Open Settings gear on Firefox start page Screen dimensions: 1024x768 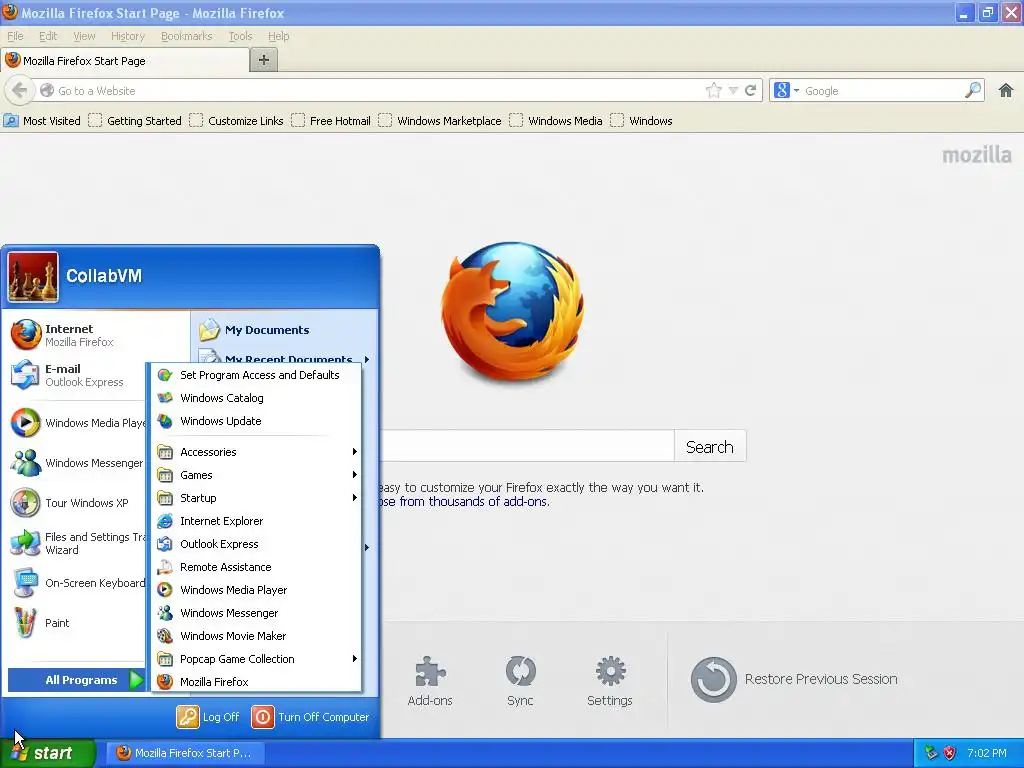click(610, 681)
